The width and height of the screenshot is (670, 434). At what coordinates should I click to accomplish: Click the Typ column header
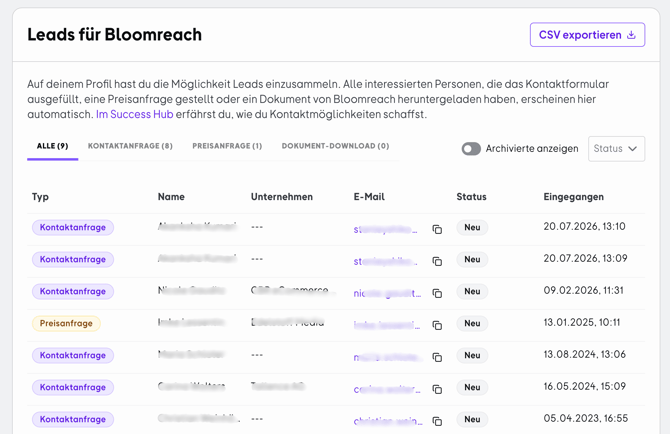[40, 197]
